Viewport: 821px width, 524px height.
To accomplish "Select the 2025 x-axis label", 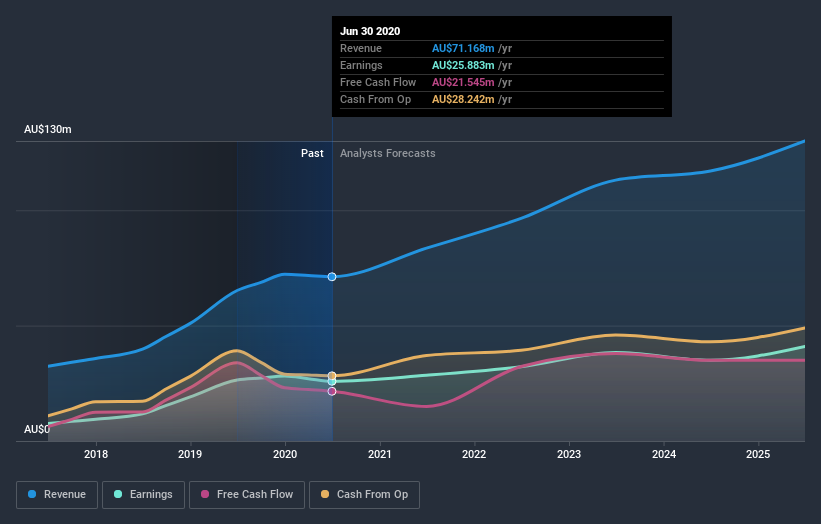I will (758, 454).
